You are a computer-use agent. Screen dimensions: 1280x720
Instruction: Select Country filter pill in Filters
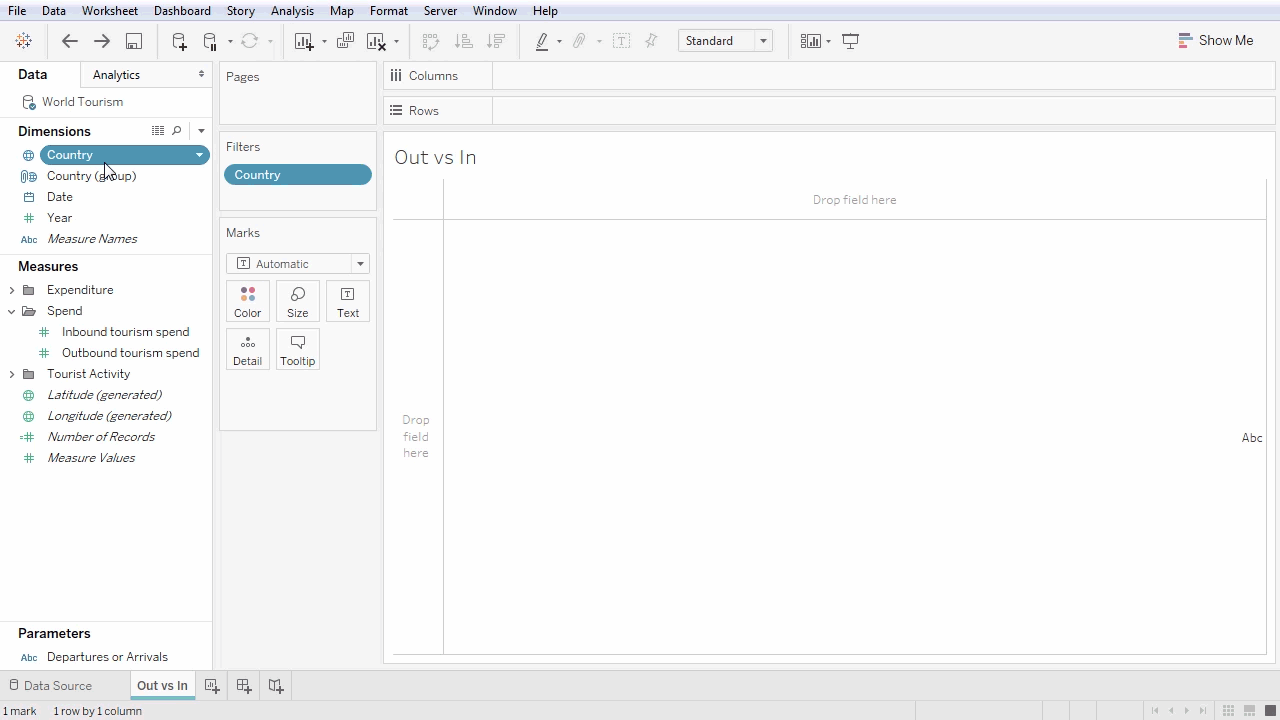[298, 175]
